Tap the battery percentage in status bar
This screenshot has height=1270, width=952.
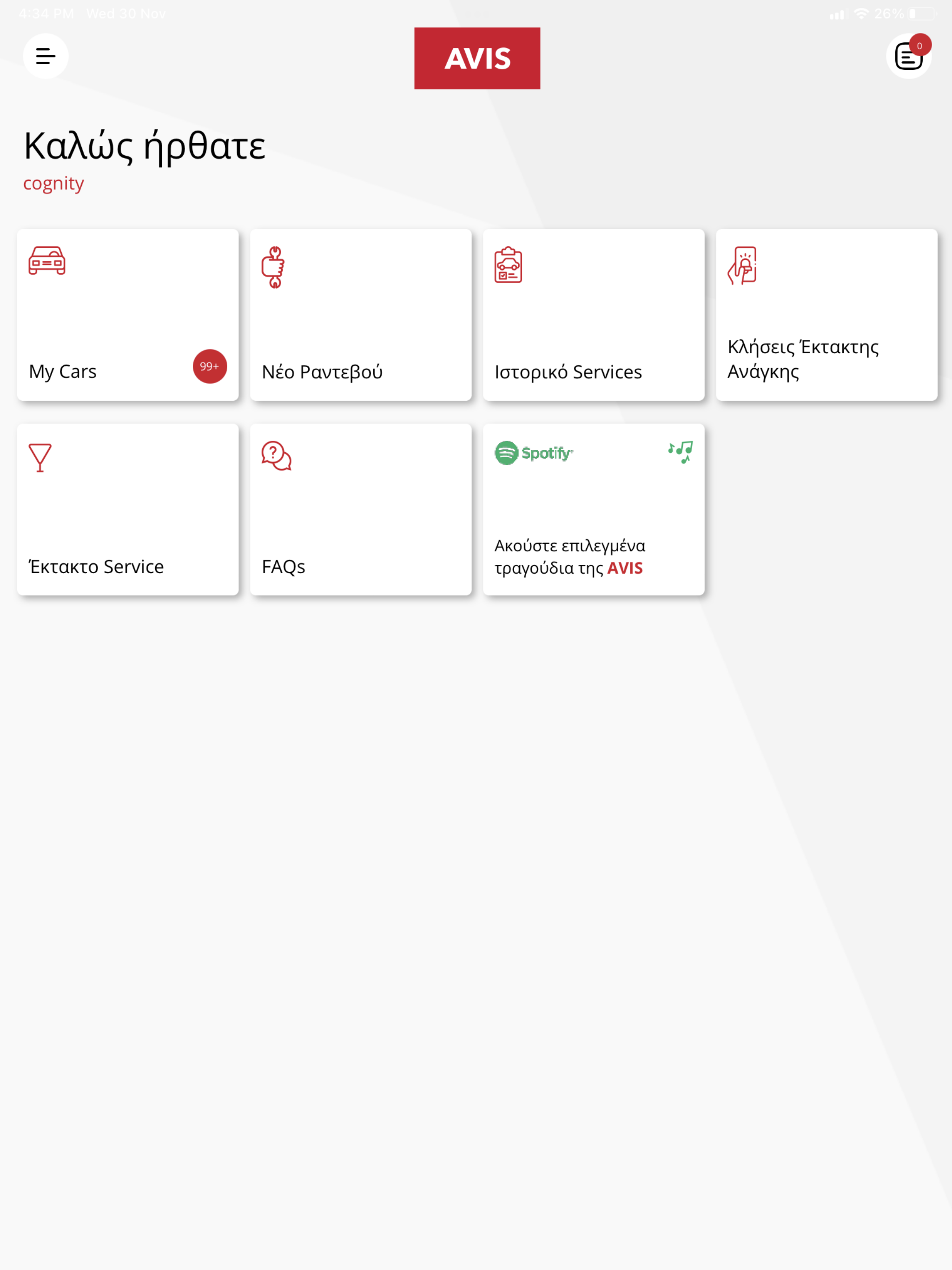(889, 14)
